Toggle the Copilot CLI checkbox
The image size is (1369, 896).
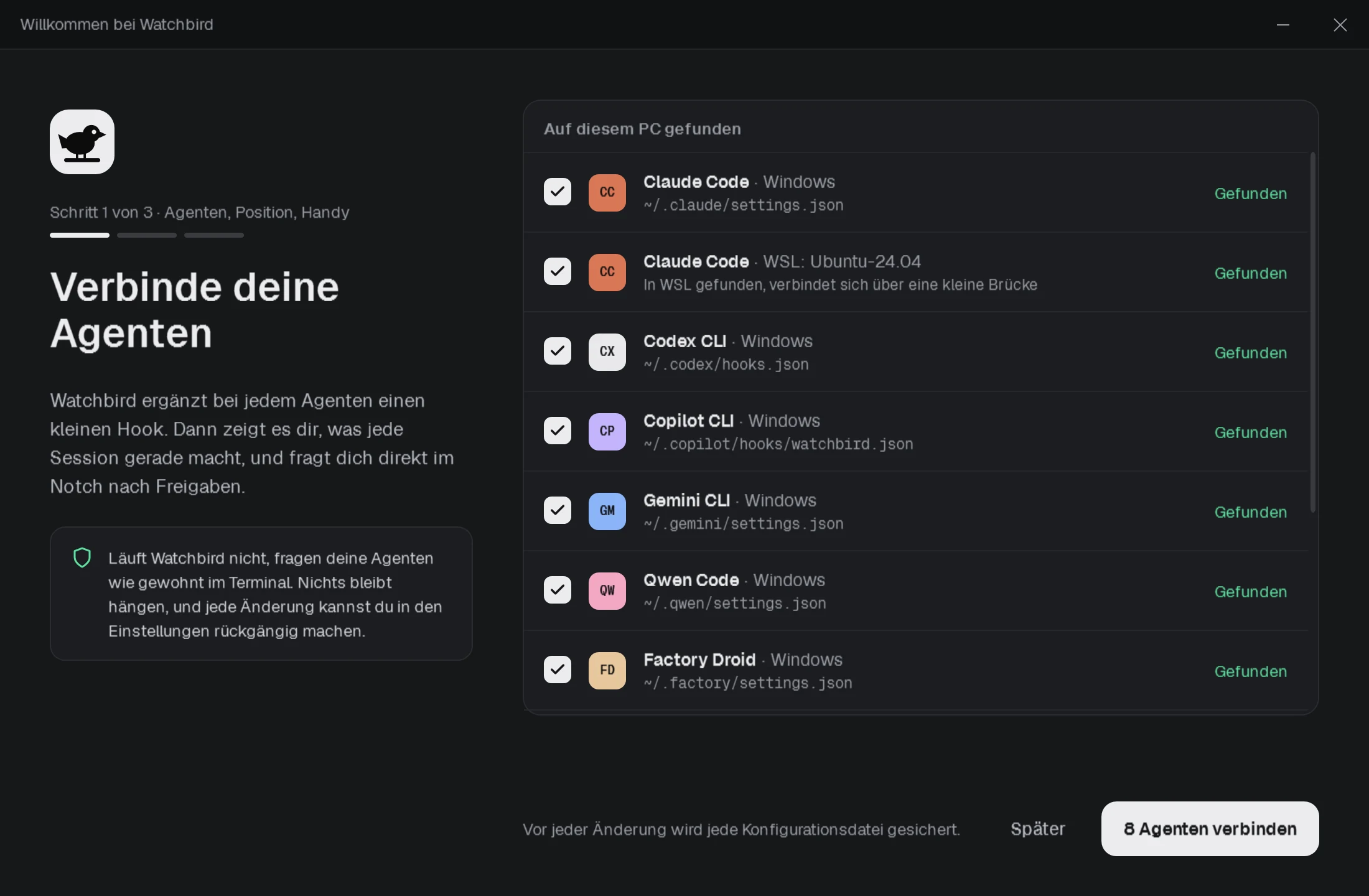pos(558,431)
